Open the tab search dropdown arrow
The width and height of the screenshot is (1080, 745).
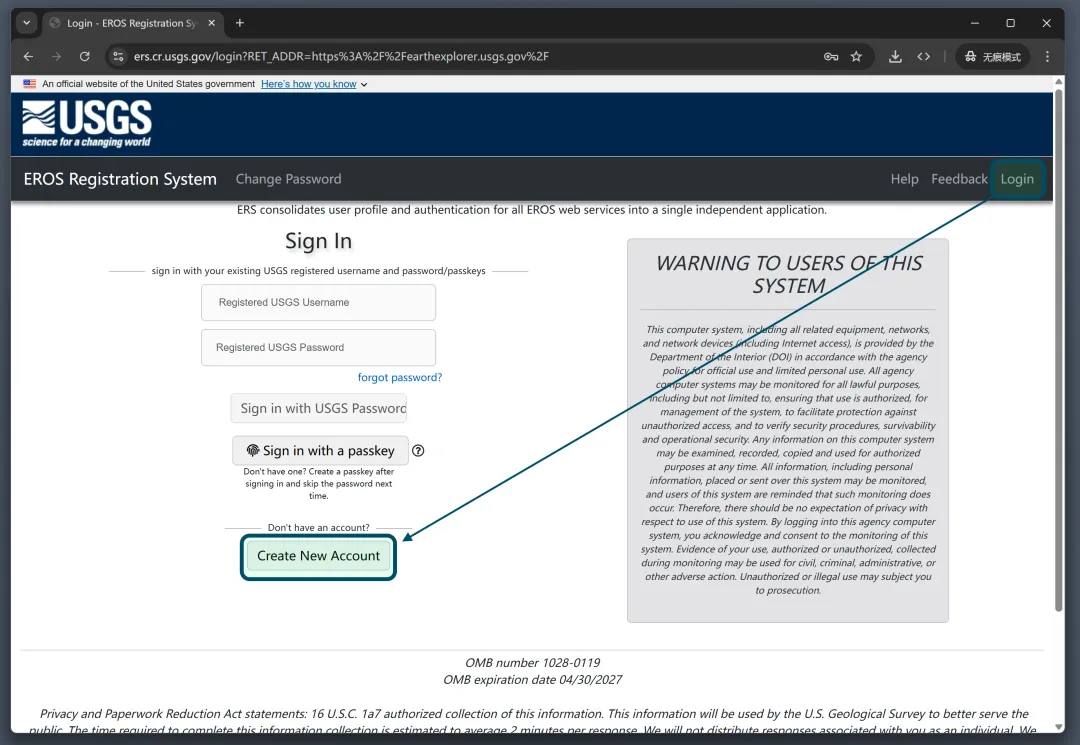tap(26, 23)
